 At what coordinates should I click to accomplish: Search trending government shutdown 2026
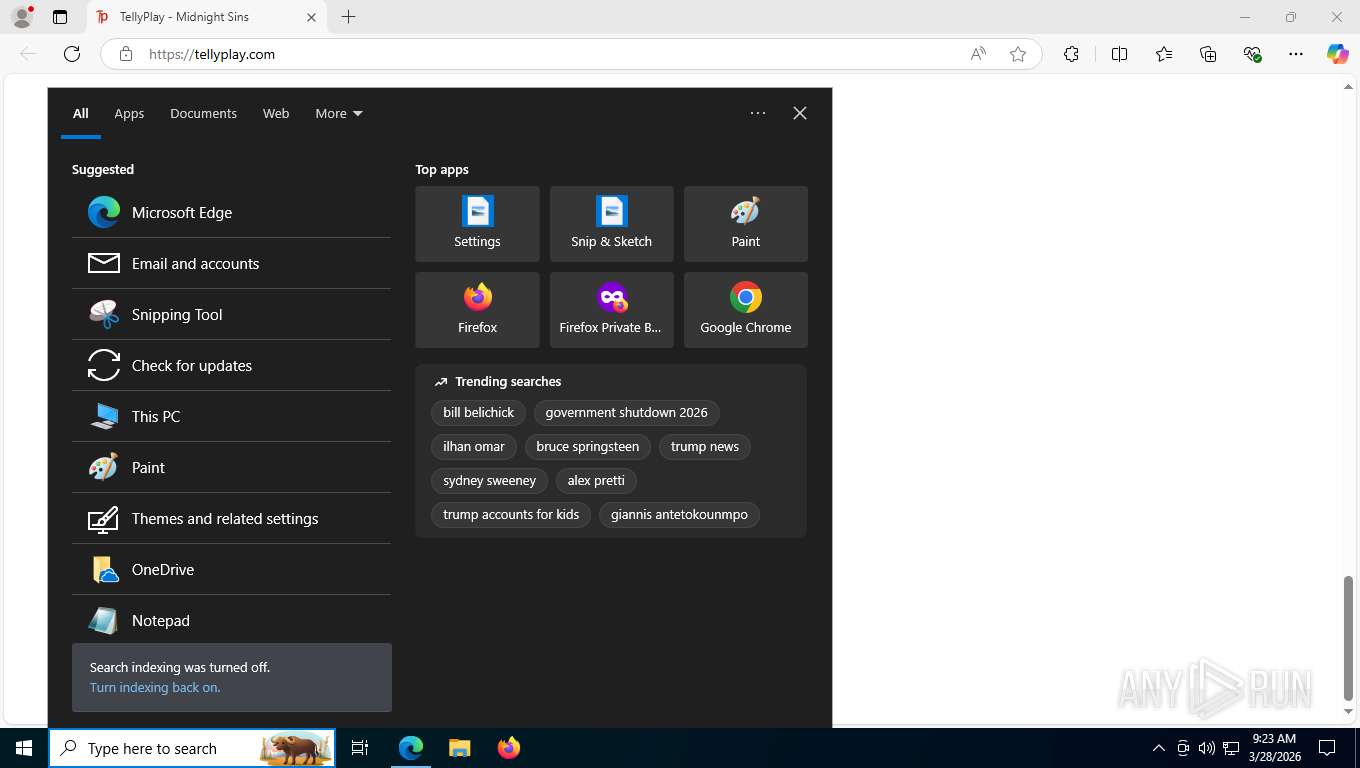pyautogui.click(x=626, y=412)
